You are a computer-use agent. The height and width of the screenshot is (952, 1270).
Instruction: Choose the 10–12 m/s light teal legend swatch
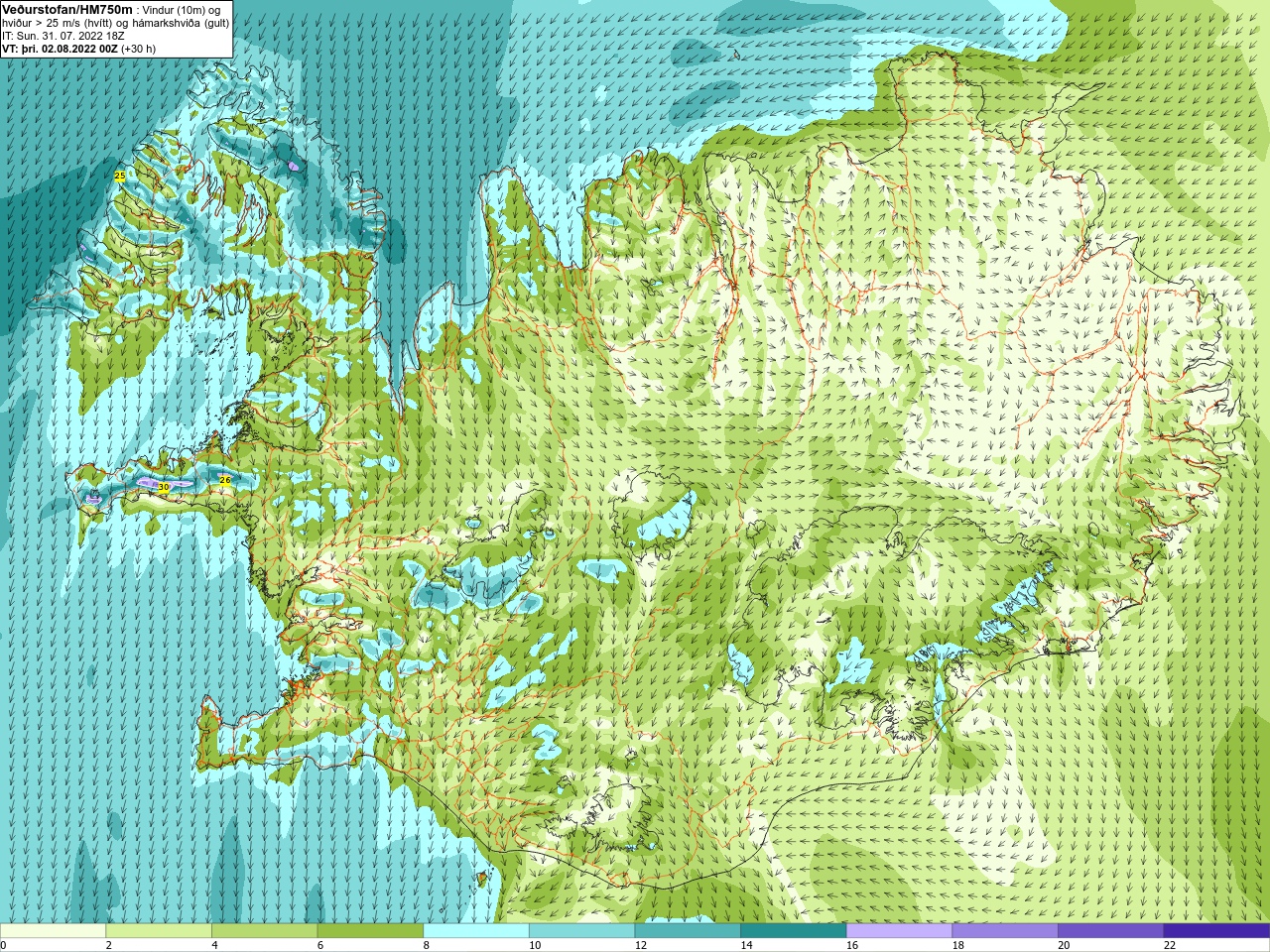pyautogui.click(x=582, y=931)
